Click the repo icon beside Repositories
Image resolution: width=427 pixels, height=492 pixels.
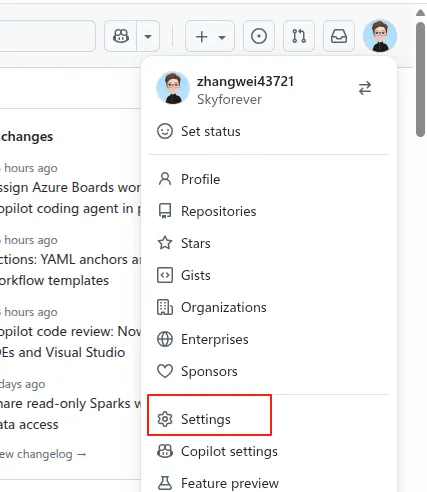tap(165, 211)
